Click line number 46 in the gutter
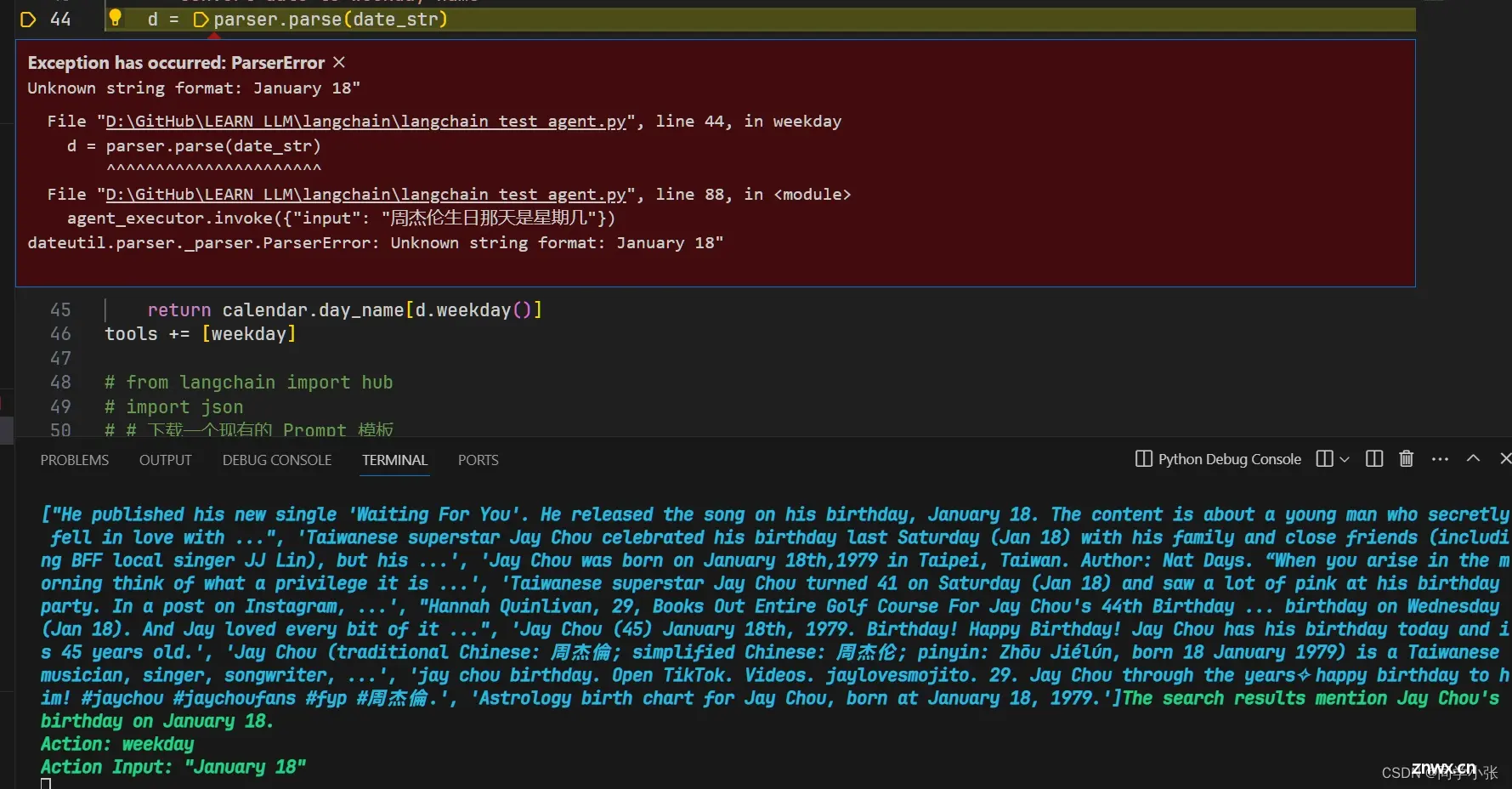The image size is (1512, 789). 60,334
